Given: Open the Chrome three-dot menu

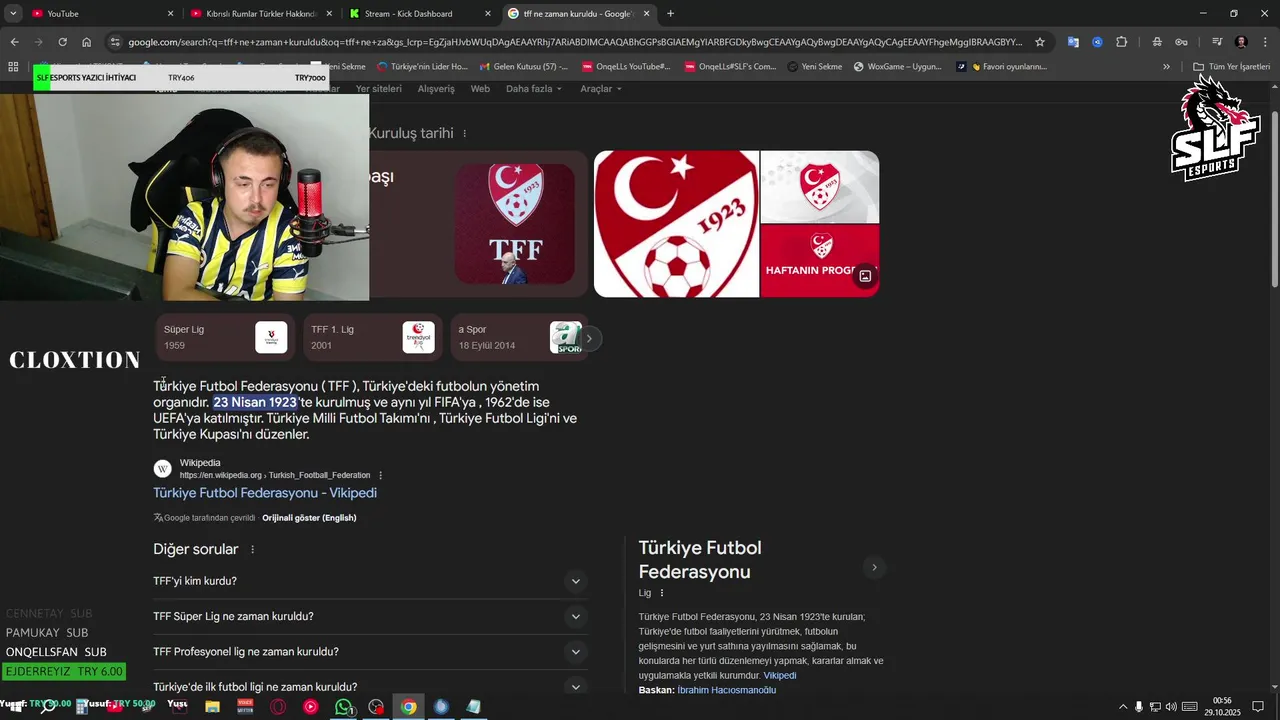Looking at the screenshot, I should [x=1264, y=42].
